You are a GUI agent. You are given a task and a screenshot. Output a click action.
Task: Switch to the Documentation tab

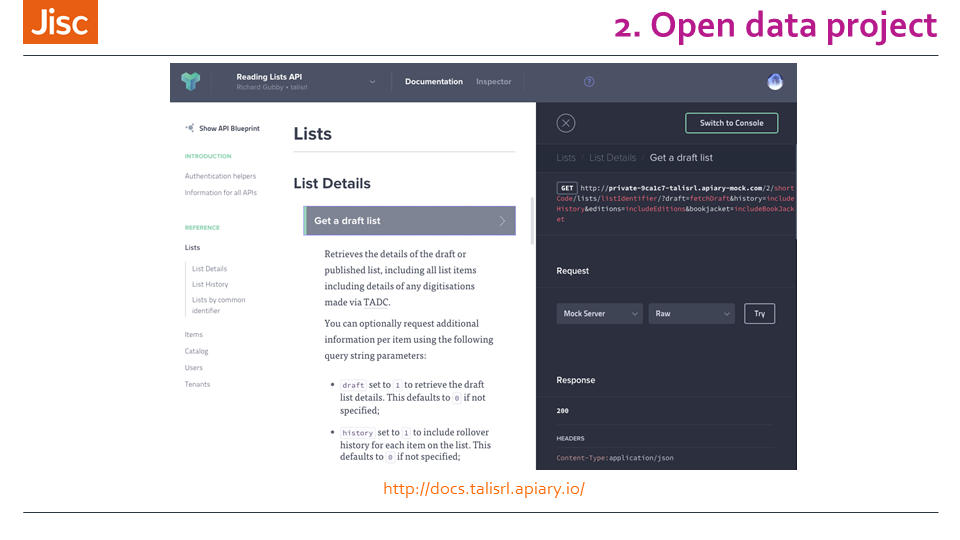pyautogui.click(x=433, y=82)
